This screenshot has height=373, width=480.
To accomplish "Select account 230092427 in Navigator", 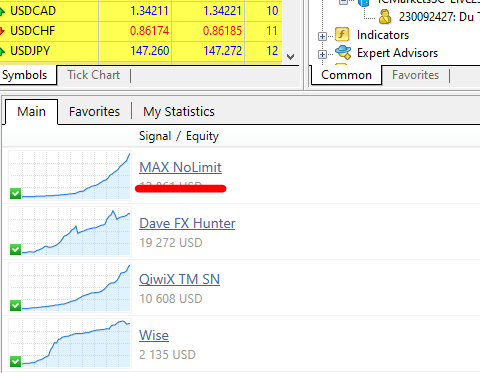I will point(439,17).
